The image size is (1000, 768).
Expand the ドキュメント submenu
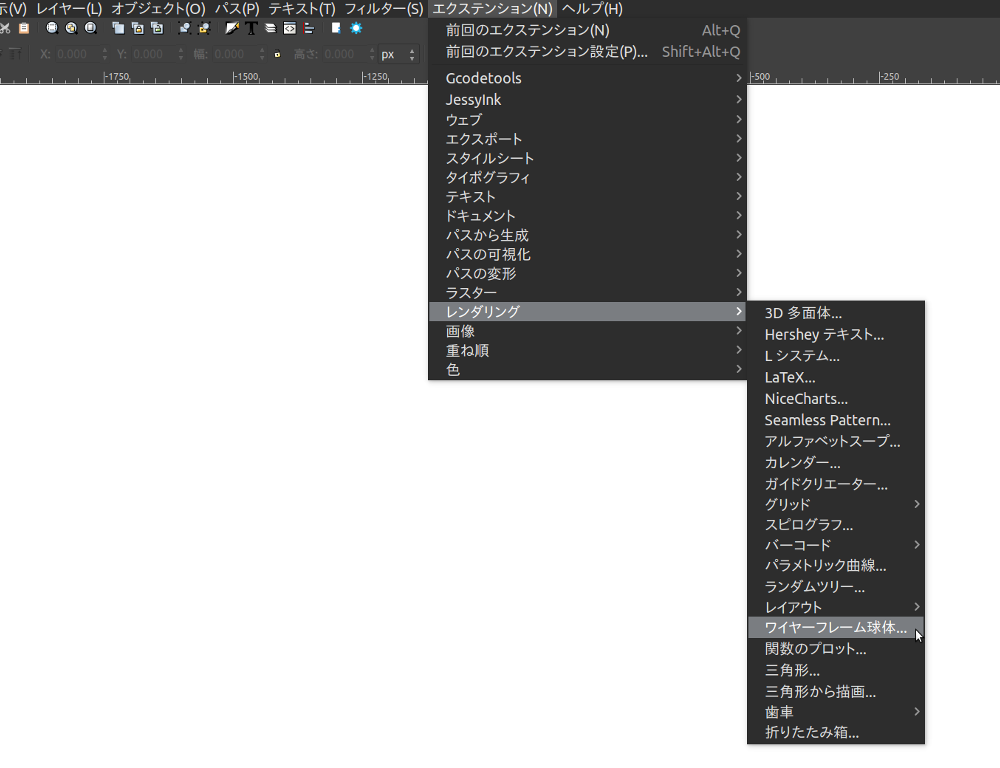[x=587, y=216]
